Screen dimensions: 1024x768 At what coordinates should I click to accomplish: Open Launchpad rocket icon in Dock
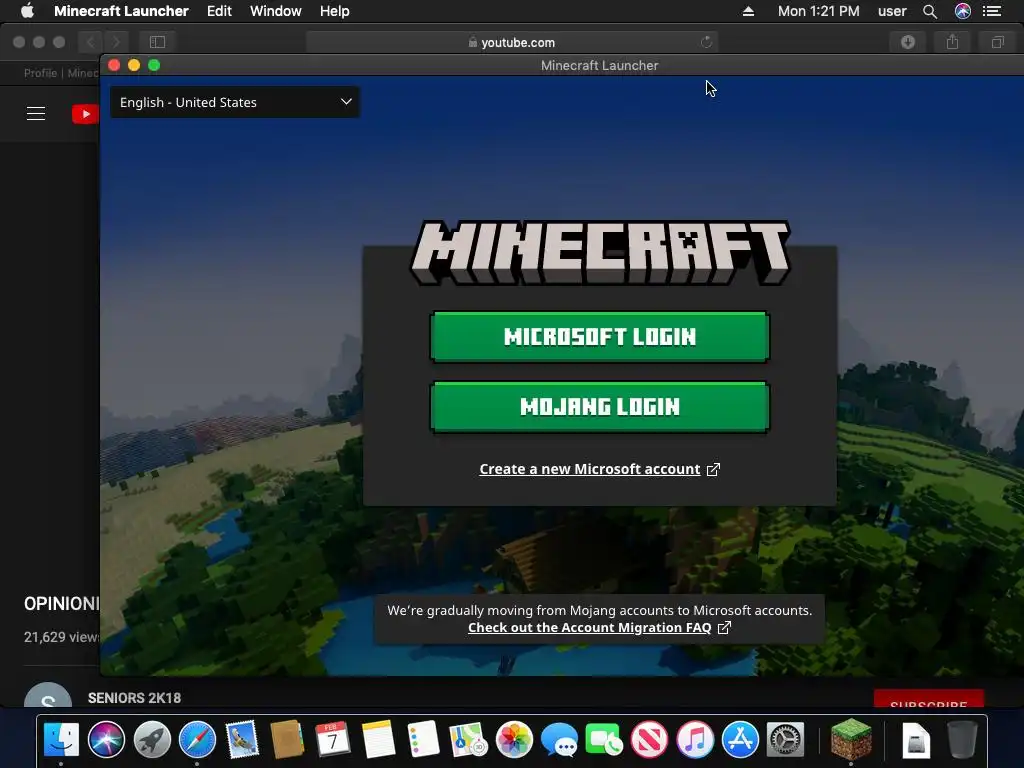[x=152, y=740]
